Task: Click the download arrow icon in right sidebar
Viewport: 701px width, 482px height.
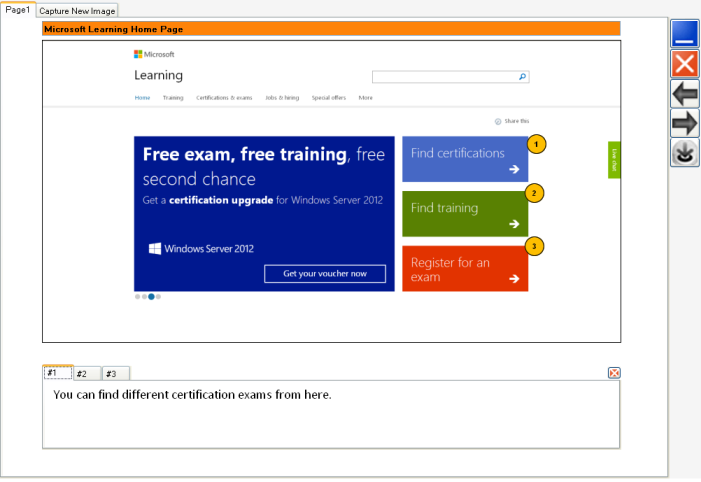Action: pos(684,152)
